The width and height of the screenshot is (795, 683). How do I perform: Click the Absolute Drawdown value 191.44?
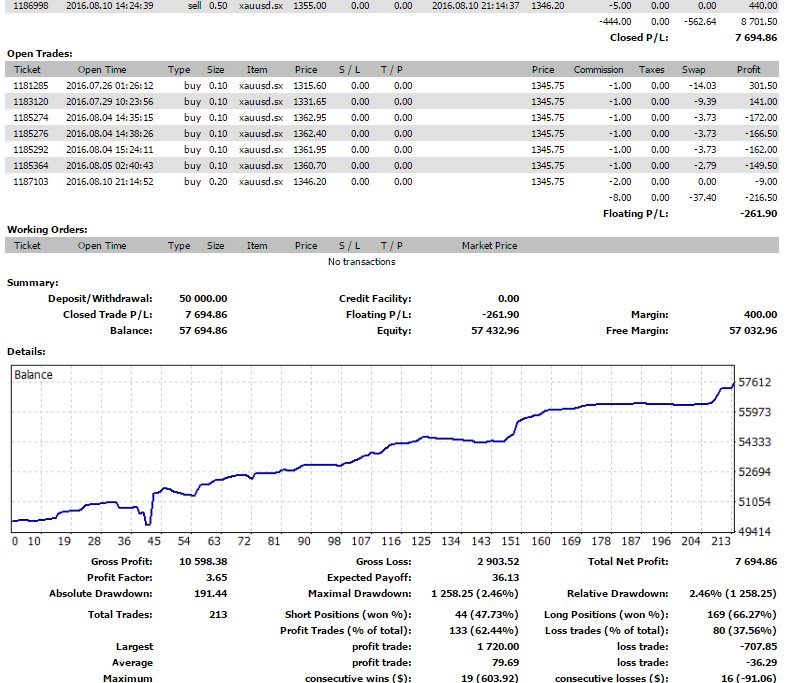click(210, 594)
